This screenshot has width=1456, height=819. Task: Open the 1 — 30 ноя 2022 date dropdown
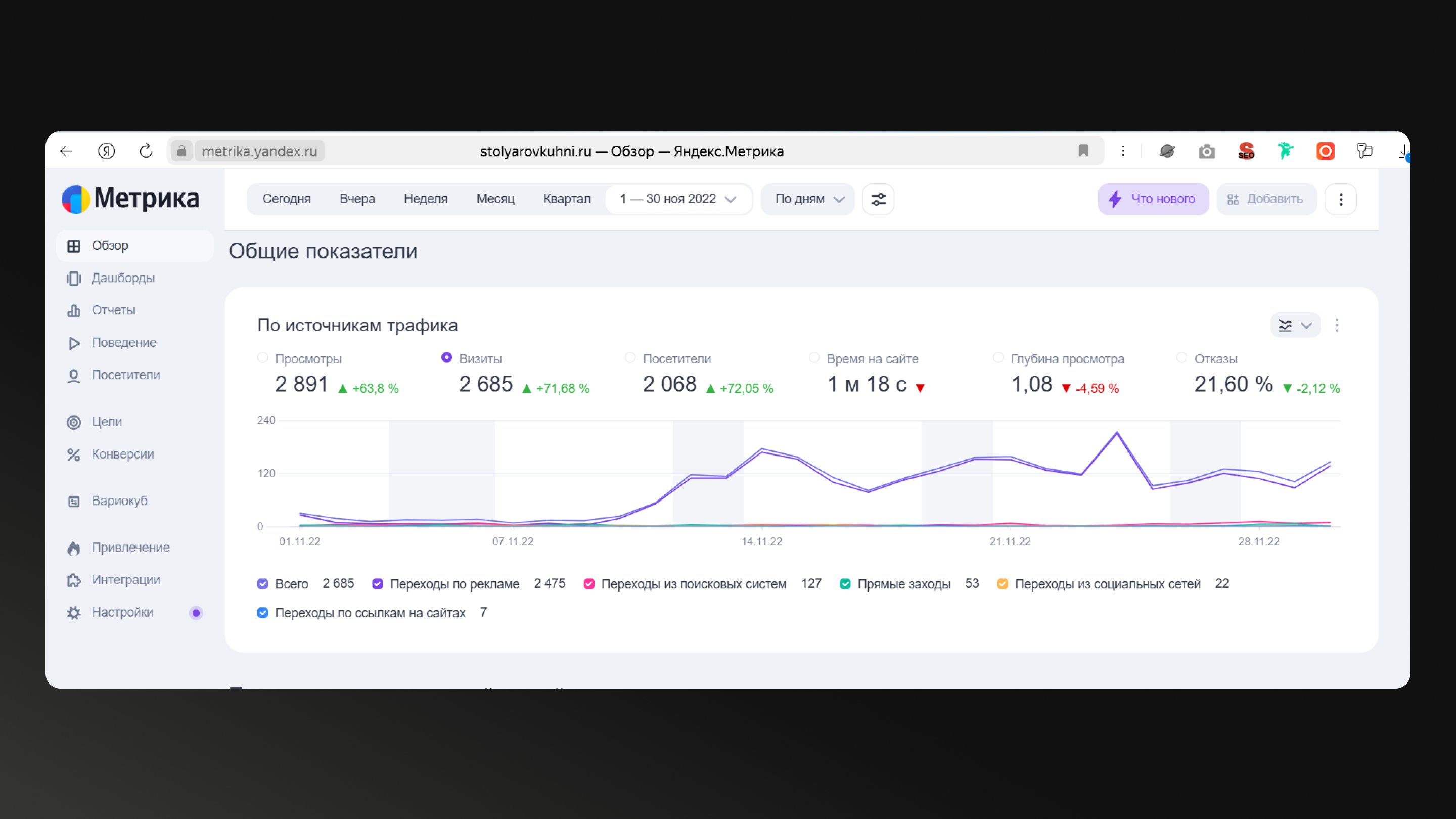click(677, 199)
